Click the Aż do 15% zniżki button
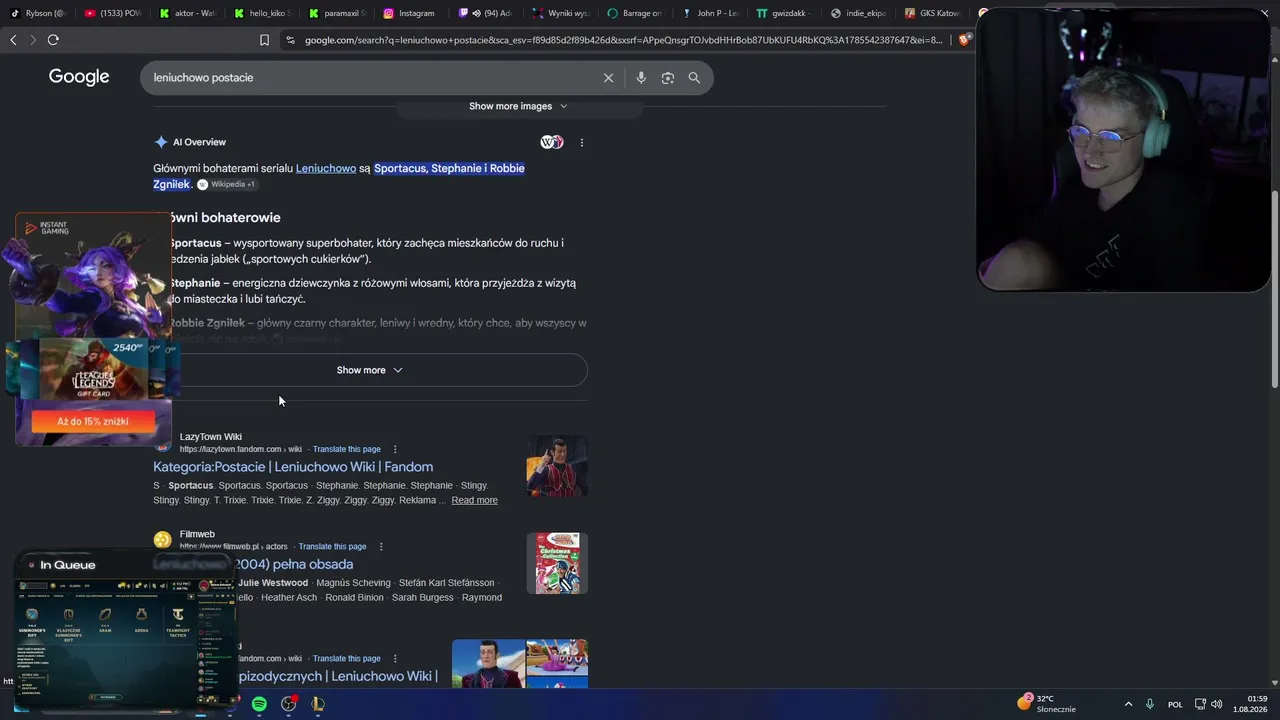The height and width of the screenshot is (720, 1280). tap(93, 422)
